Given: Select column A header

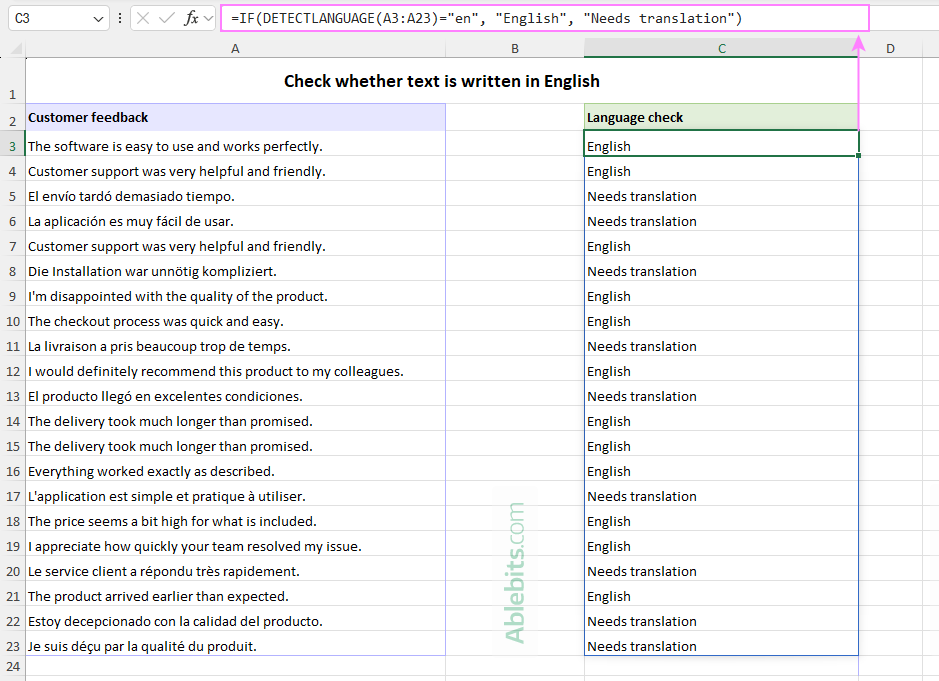Looking at the screenshot, I should (x=235, y=49).
